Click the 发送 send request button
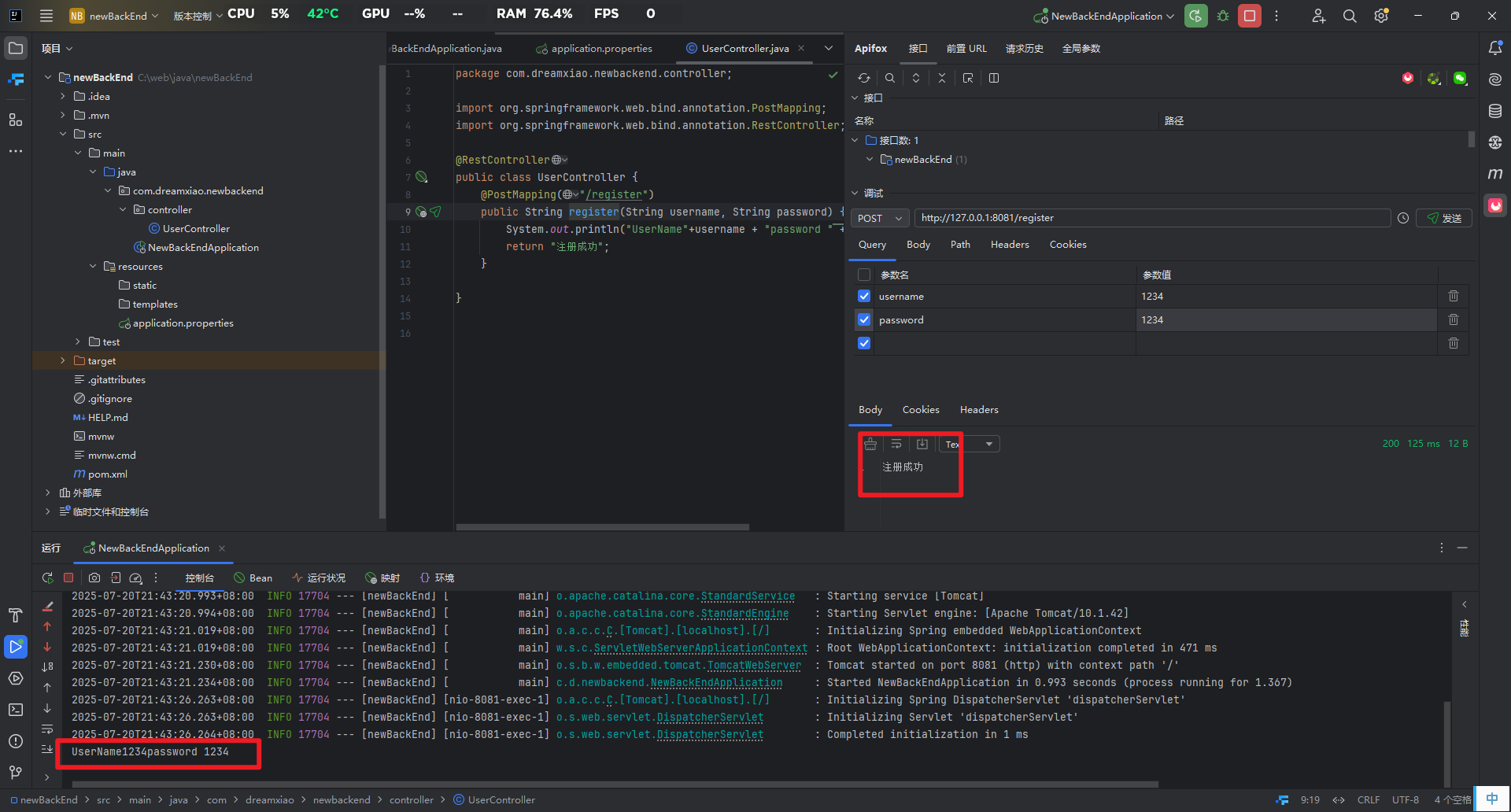 [x=1443, y=218]
